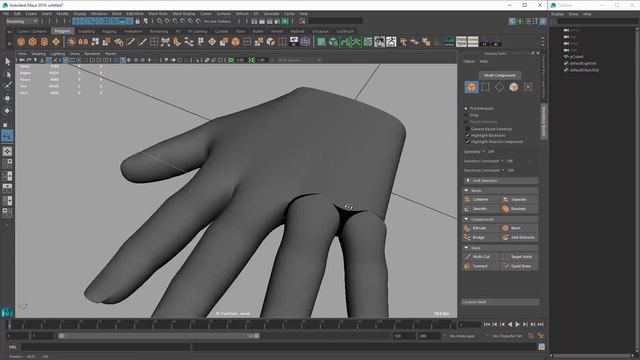
Task: Click the Bevel tool in Components section
Action: pyautogui.click(x=519, y=228)
